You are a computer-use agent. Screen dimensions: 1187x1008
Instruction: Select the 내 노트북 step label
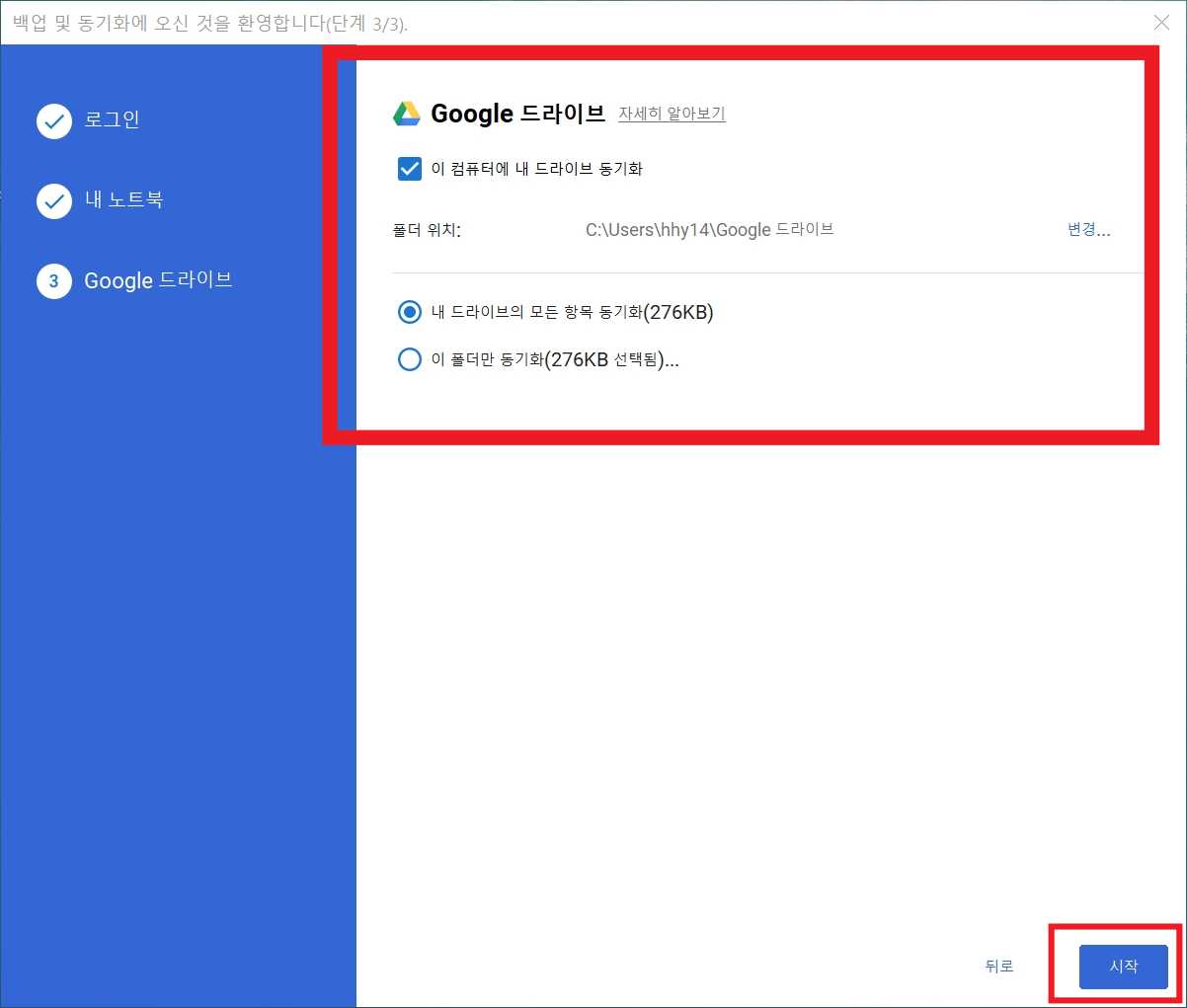pyautogui.click(x=123, y=199)
